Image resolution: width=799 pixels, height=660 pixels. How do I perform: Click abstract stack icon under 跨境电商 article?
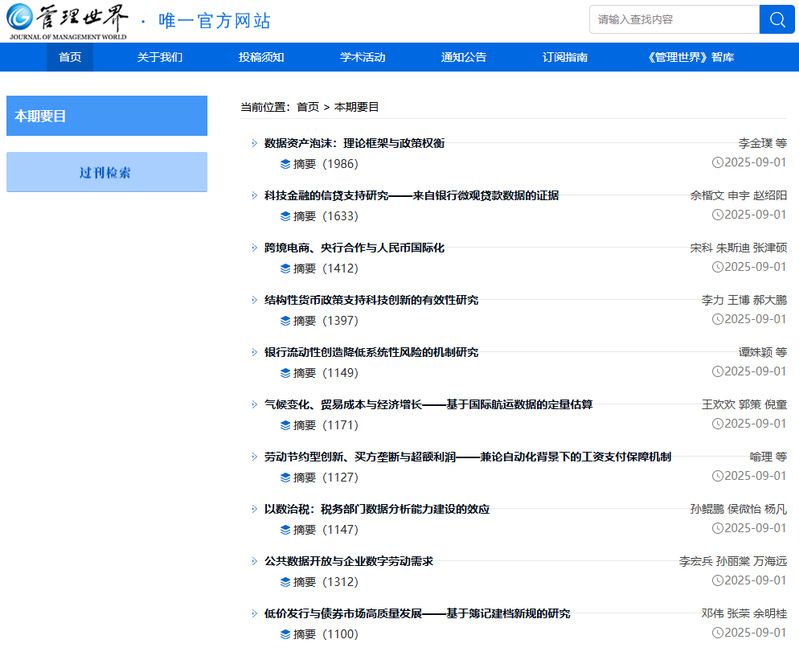coord(285,268)
